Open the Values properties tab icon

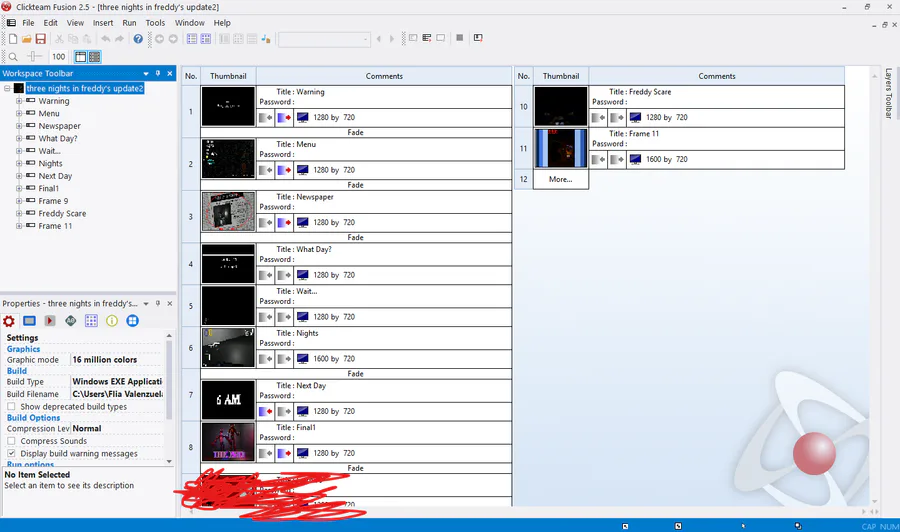pos(71,321)
